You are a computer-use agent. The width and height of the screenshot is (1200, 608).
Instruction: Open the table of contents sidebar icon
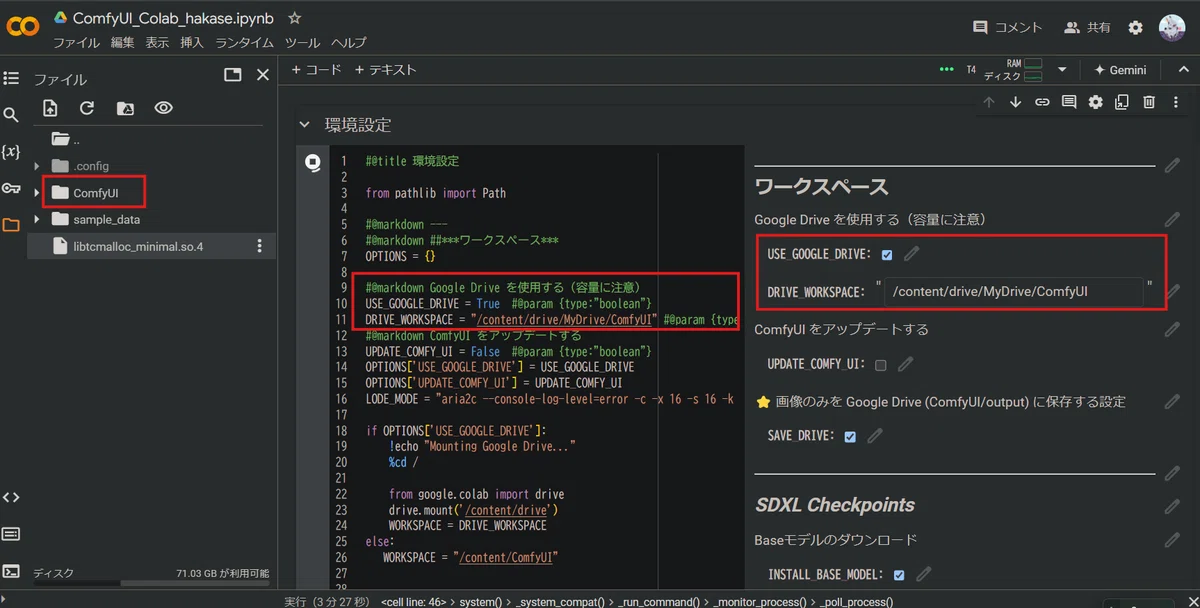tap(11, 78)
